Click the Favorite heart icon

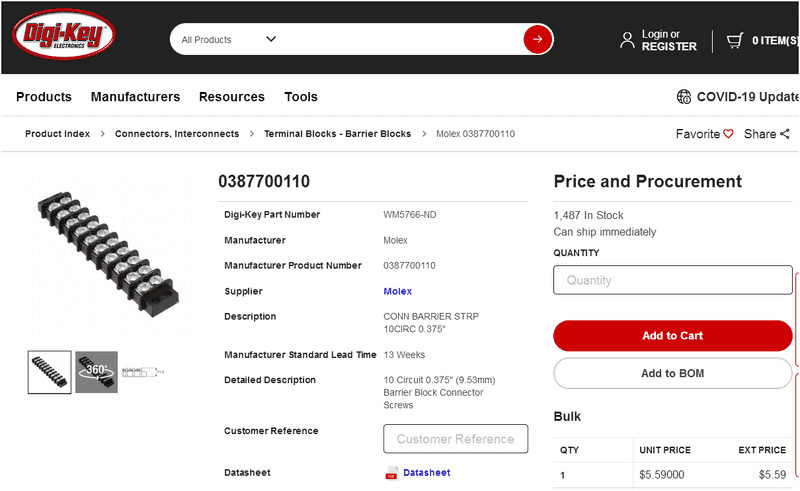[728, 134]
